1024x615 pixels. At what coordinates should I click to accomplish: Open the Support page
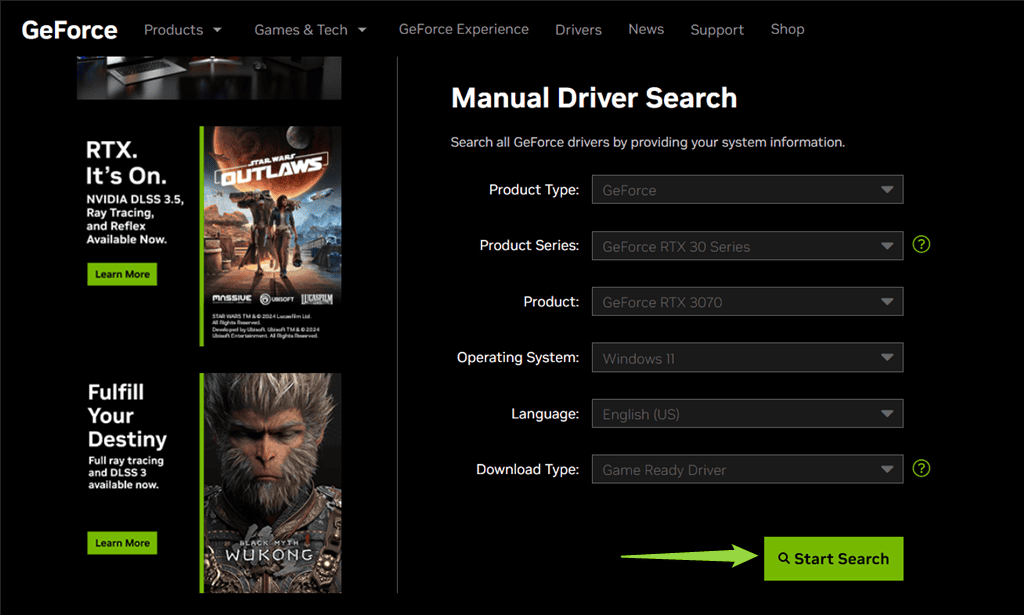point(716,30)
